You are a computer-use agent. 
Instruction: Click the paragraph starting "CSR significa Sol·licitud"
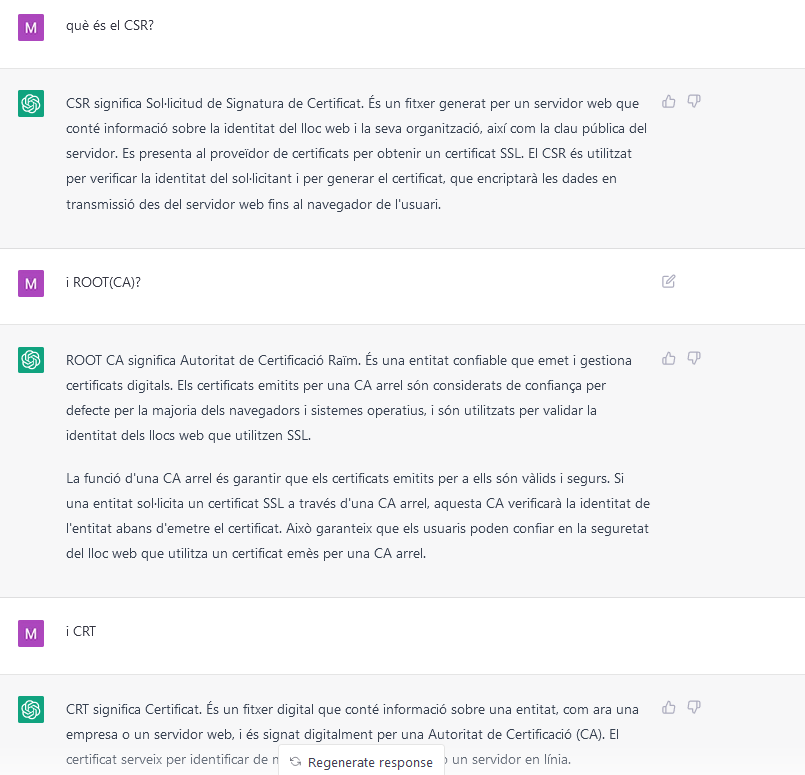(357, 154)
